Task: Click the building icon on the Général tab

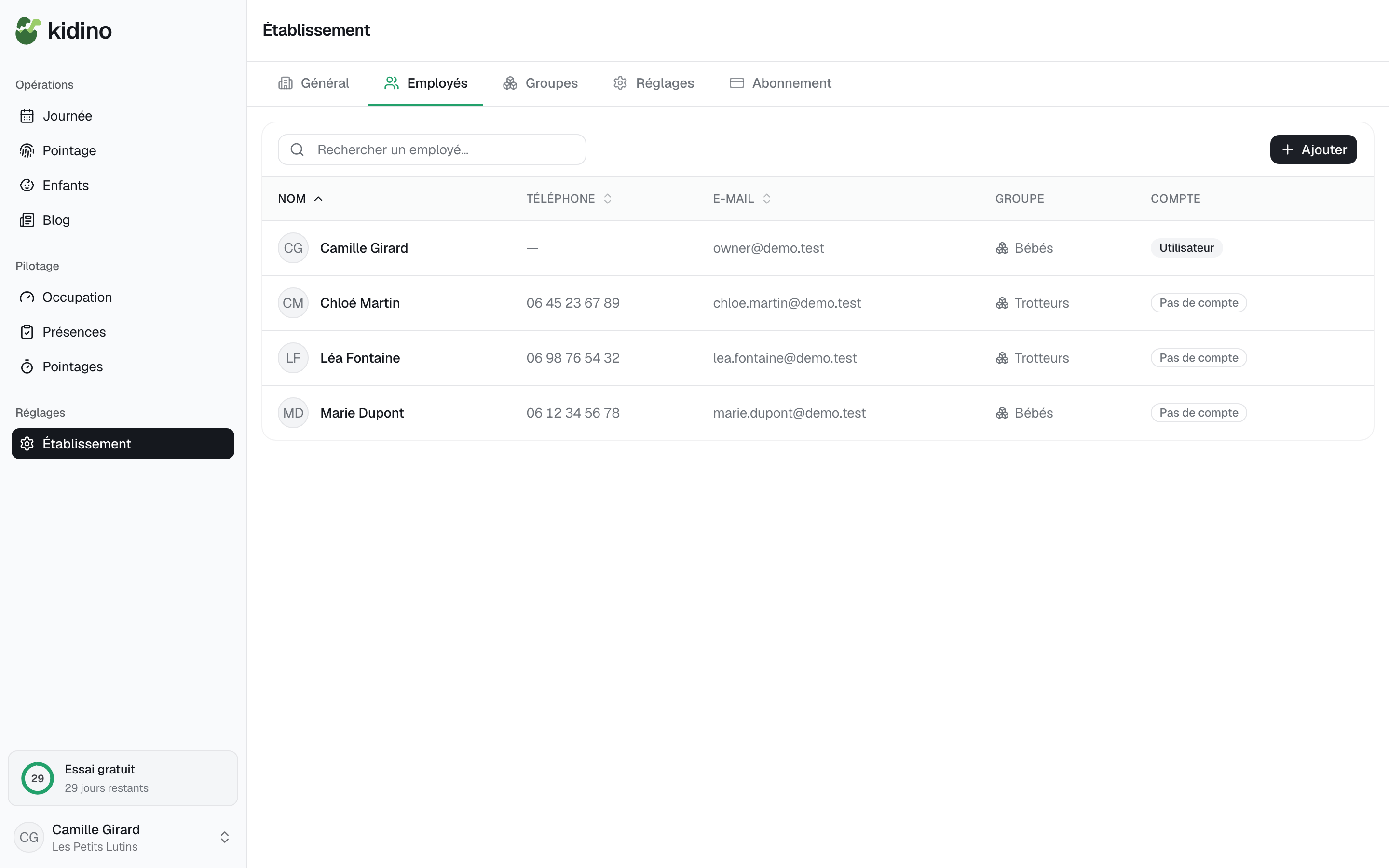Action: point(285,83)
